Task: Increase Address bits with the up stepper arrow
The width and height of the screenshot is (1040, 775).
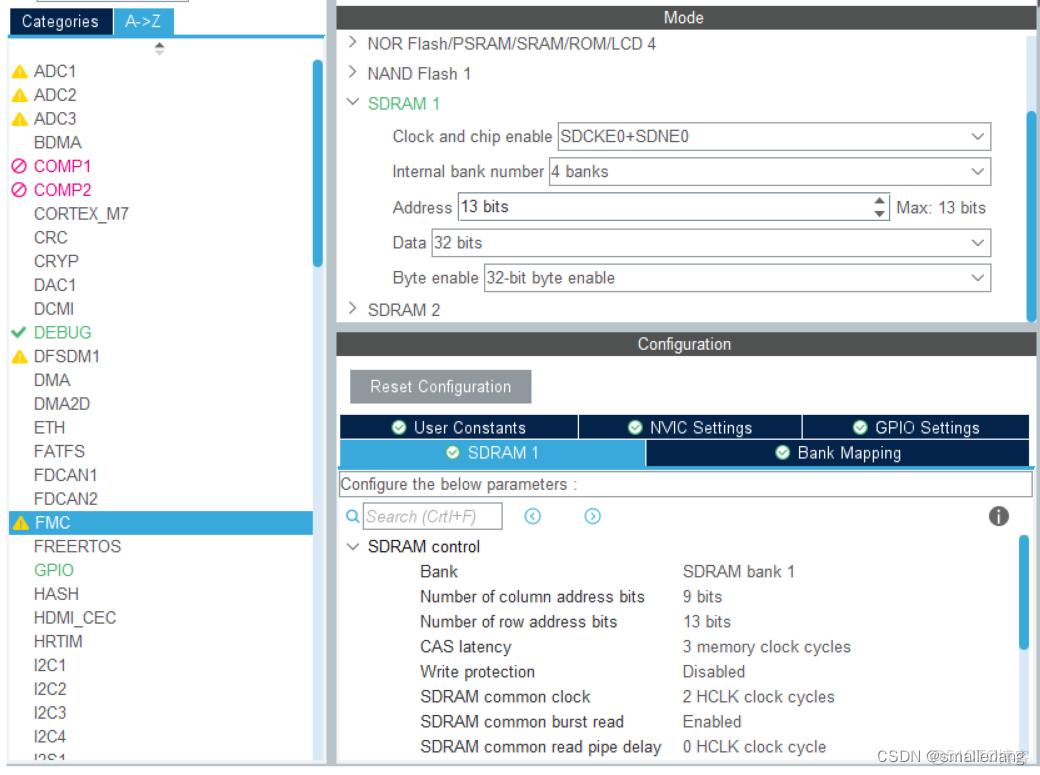Action: pyautogui.click(x=878, y=201)
